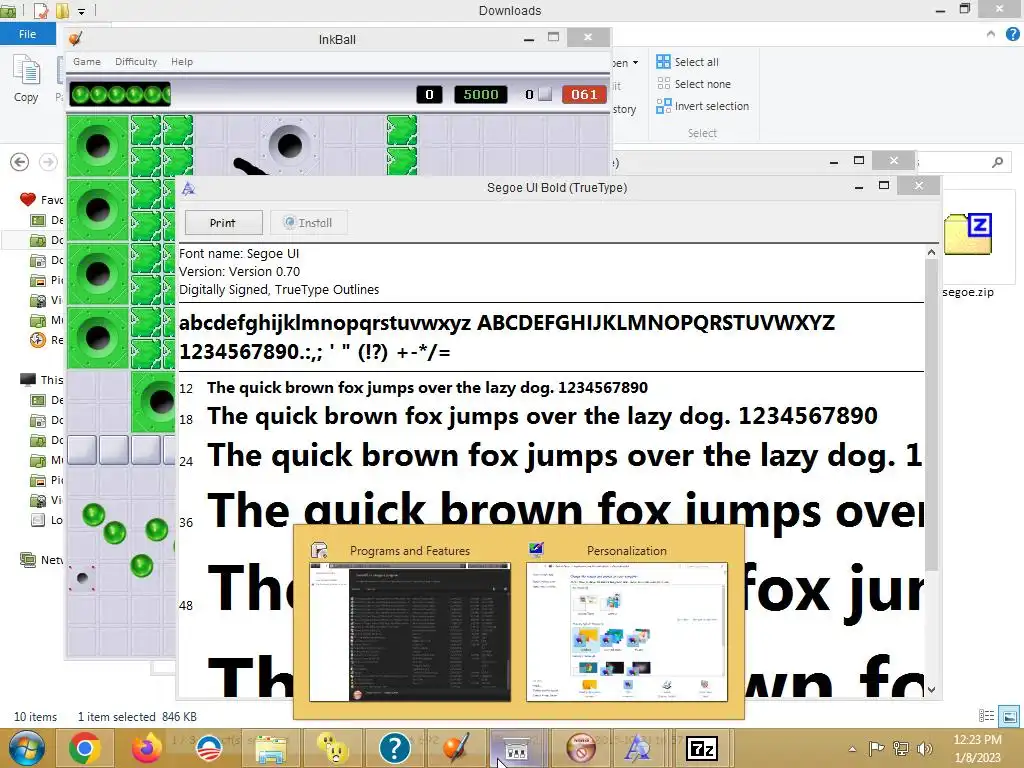1024x768 pixels.
Task: Click the Explorer Back arrow
Action: tap(20, 162)
